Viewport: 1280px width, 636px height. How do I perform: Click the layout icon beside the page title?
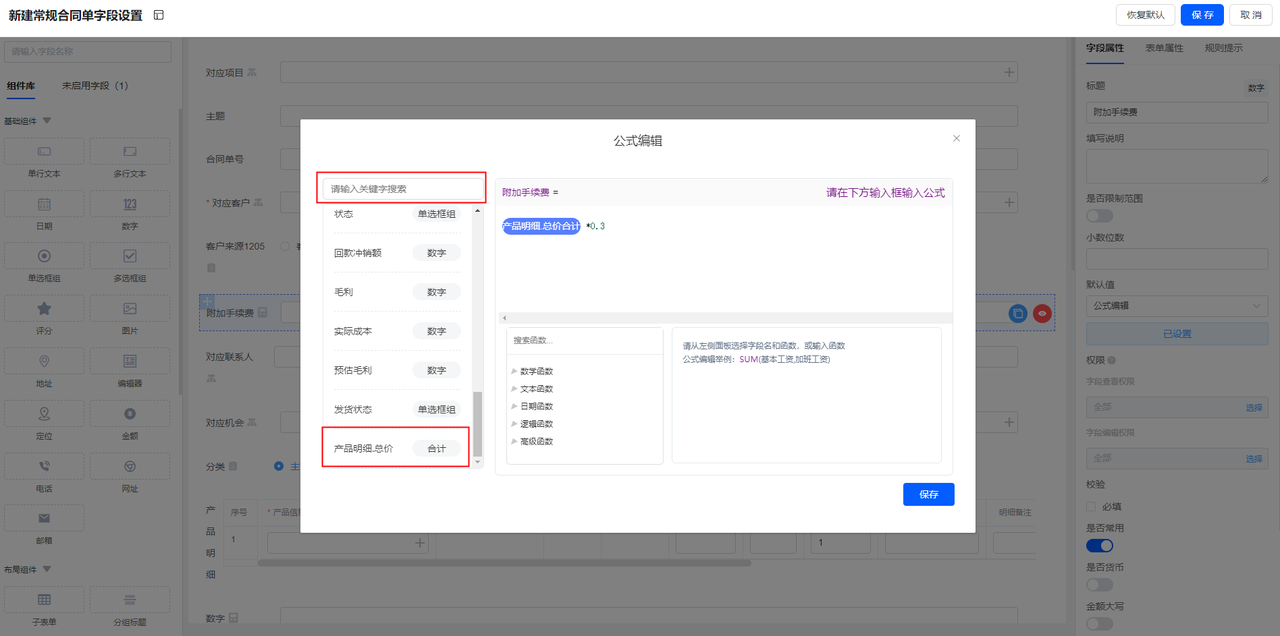pyautogui.click(x=159, y=15)
